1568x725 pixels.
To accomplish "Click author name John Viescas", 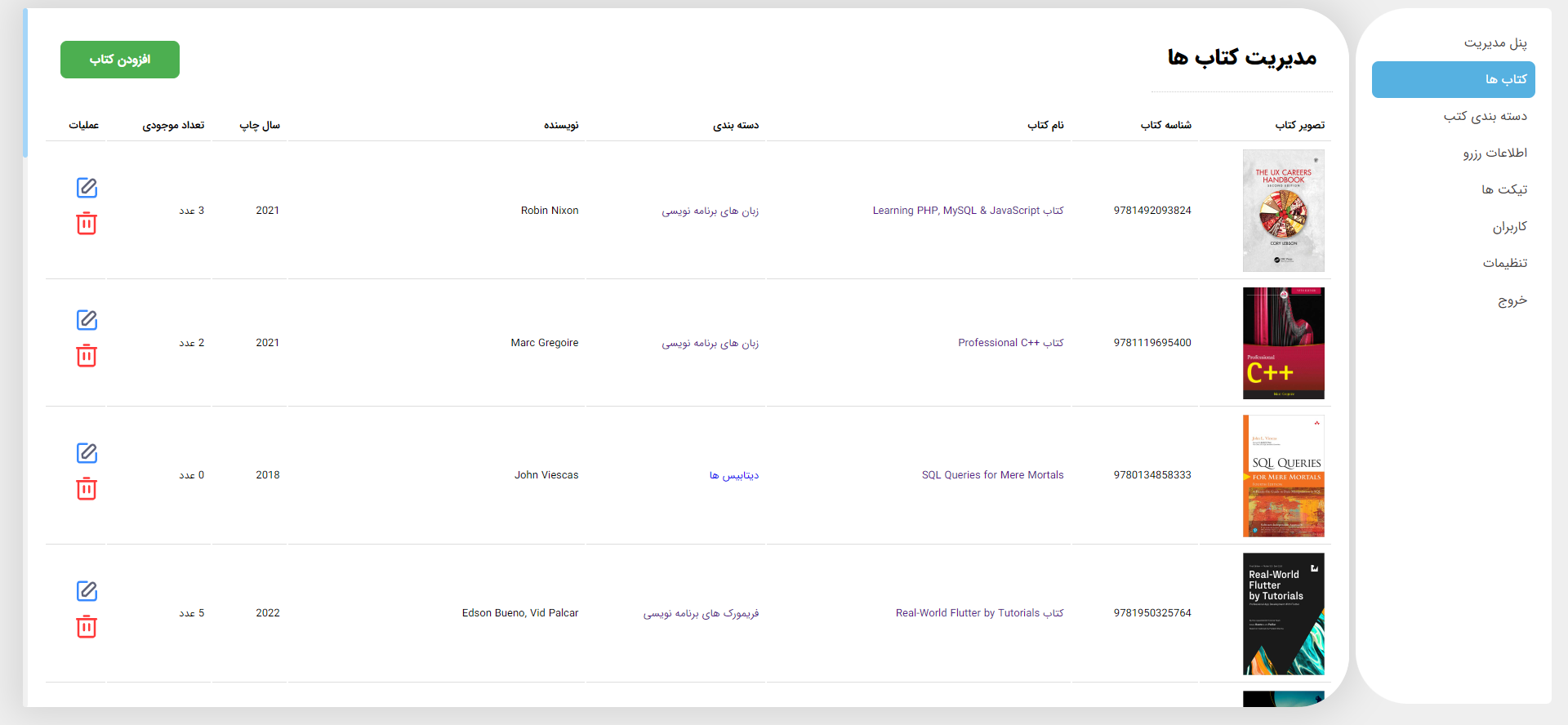I will click(x=546, y=475).
